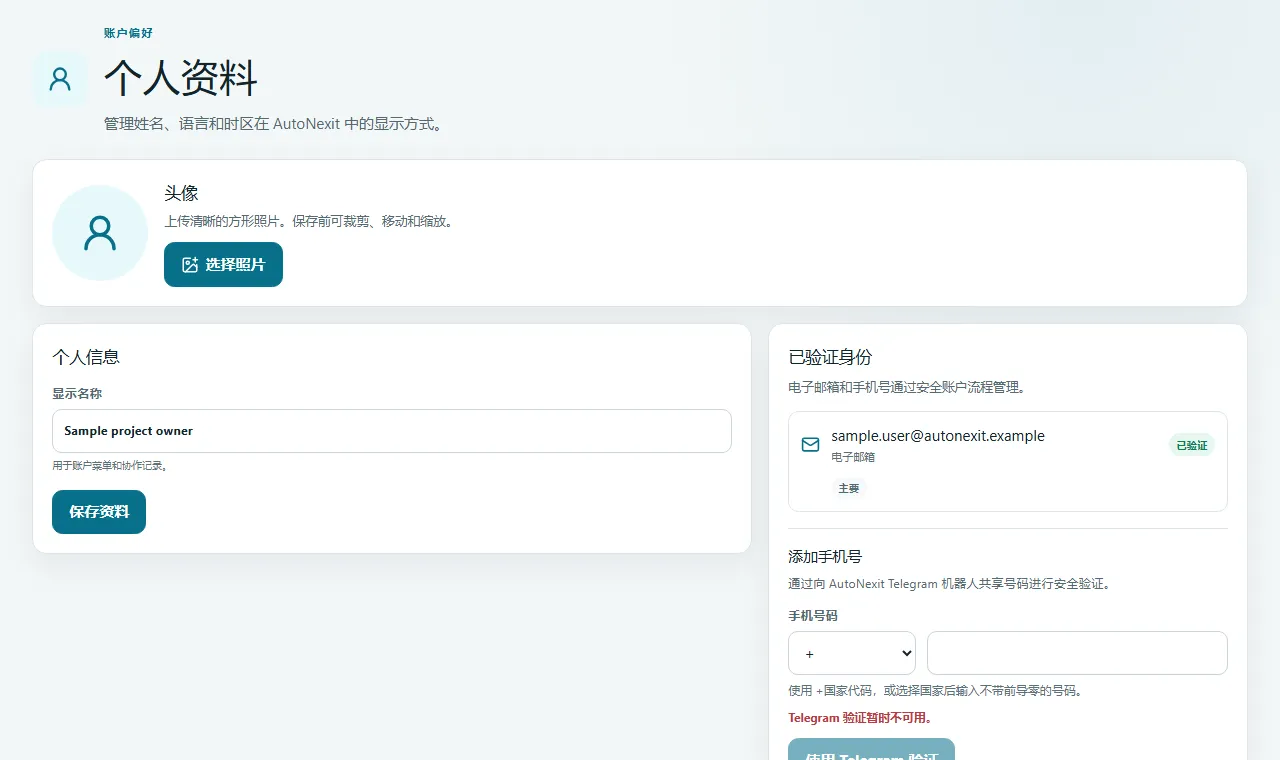Click the large avatar placeholder circle

100,233
